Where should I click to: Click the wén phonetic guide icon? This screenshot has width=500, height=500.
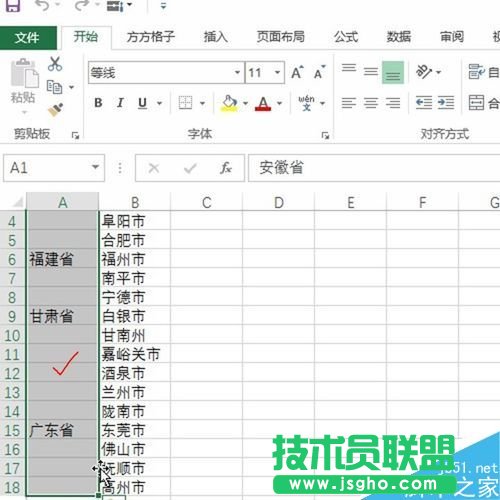pyautogui.click(x=307, y=103)
